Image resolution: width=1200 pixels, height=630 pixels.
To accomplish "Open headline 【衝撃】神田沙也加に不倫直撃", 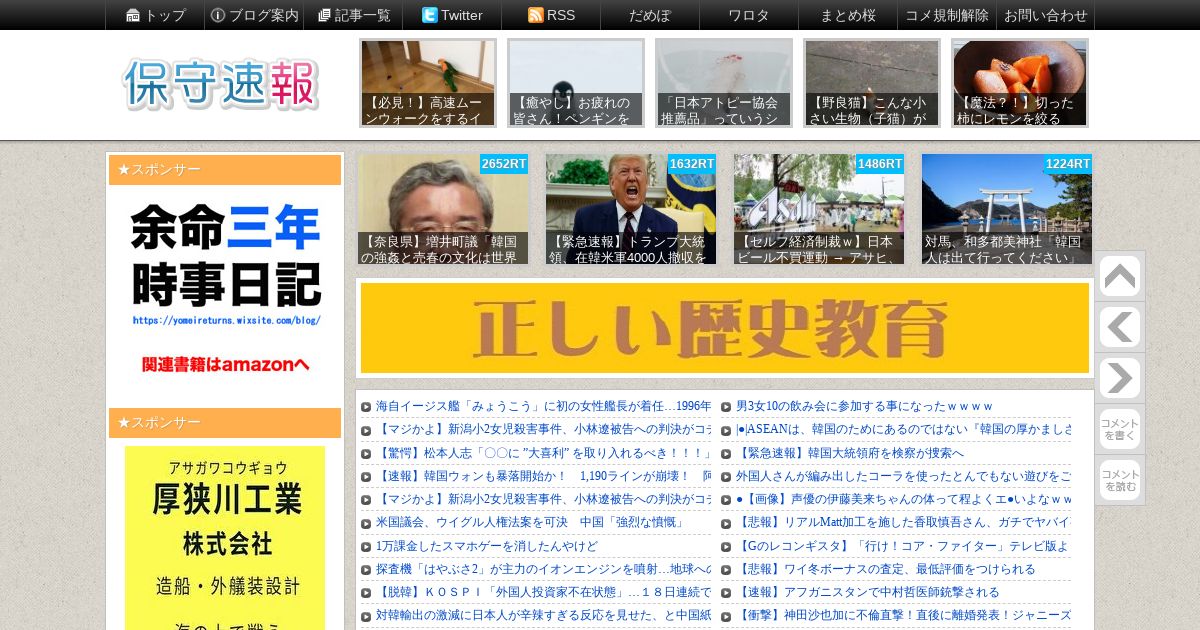I will coord(903,616).
